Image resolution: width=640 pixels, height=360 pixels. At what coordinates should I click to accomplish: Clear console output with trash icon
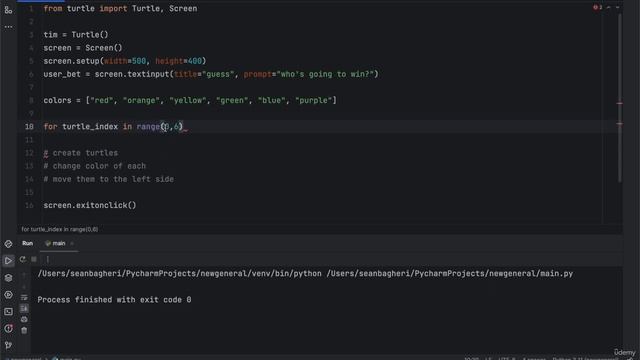tap(24, 330)
